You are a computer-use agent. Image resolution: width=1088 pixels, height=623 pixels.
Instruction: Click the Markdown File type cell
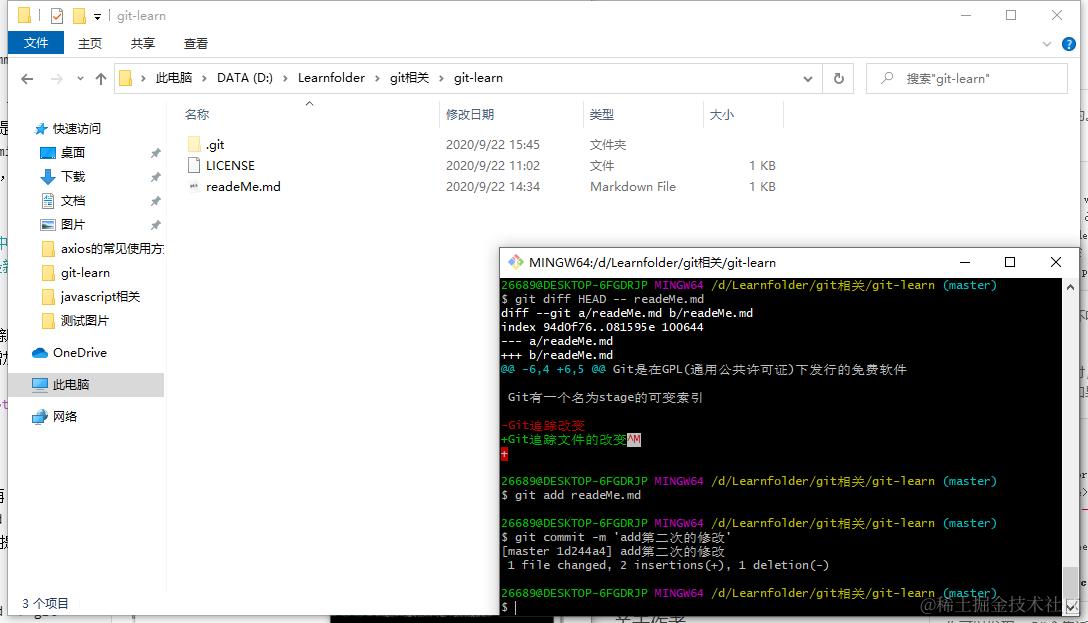633,186
